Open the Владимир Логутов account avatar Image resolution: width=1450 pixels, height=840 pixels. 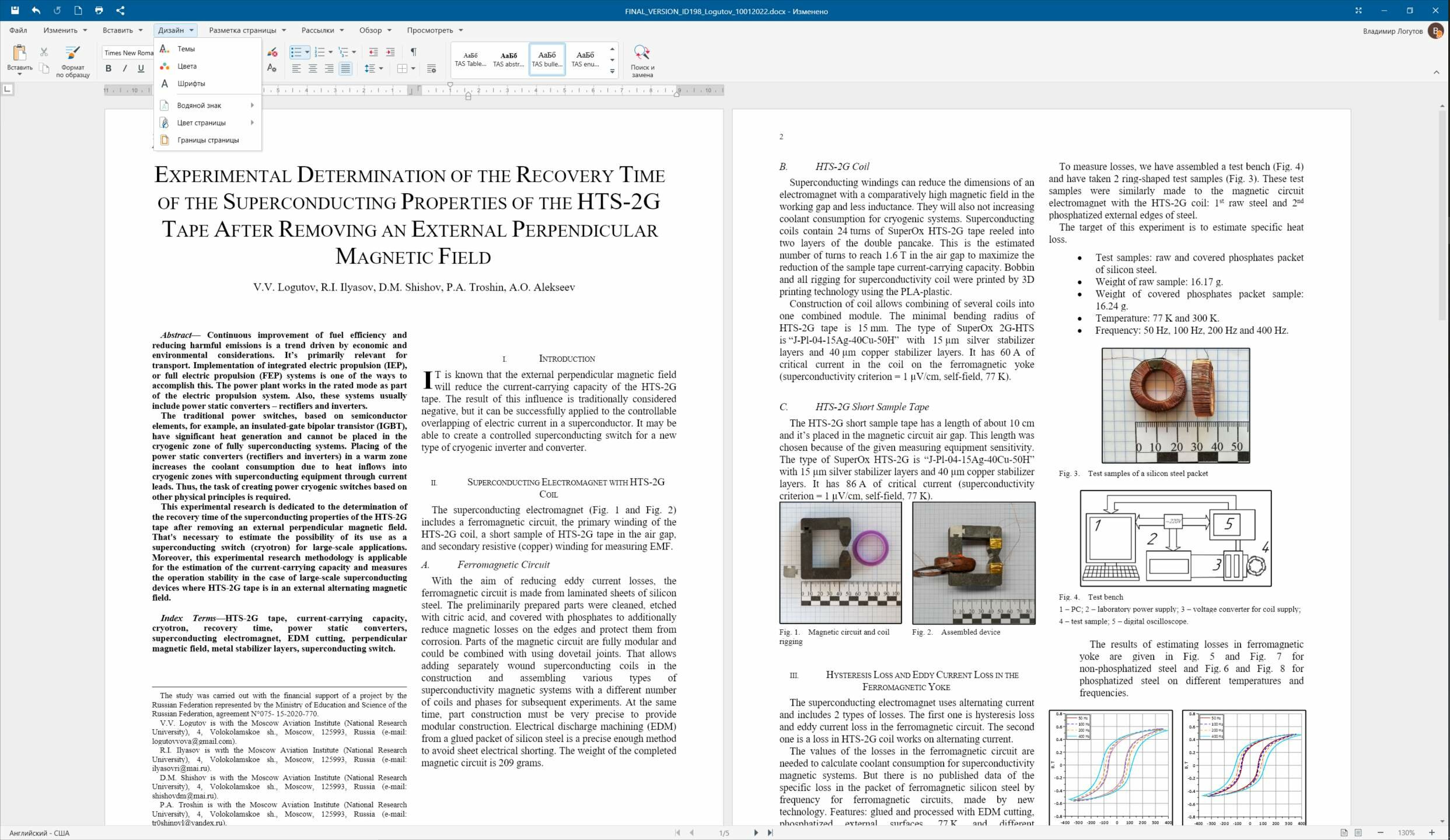click(1435, 31)
